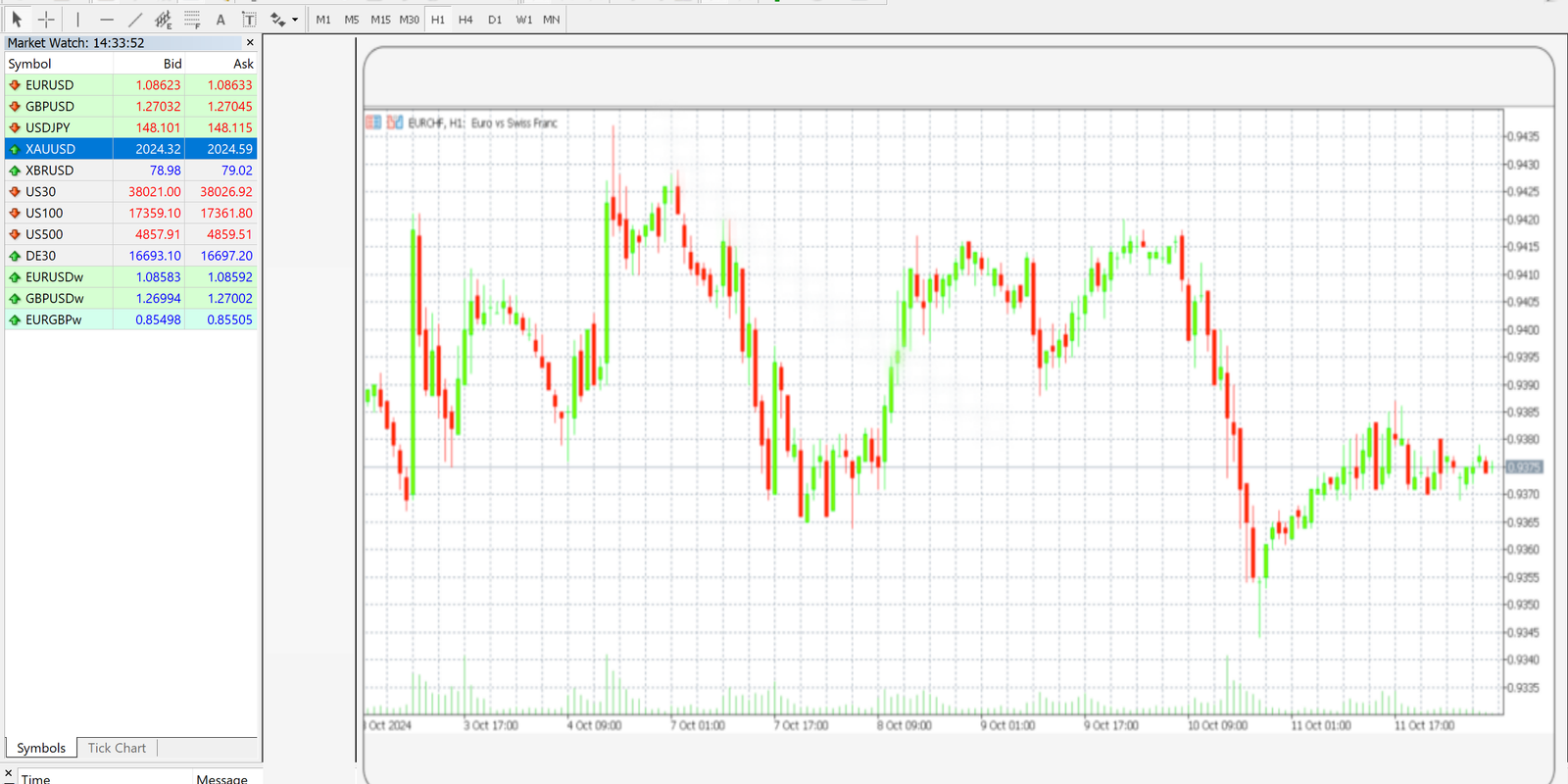Switch chart to M30 timeframe

[x=410, y=20]
